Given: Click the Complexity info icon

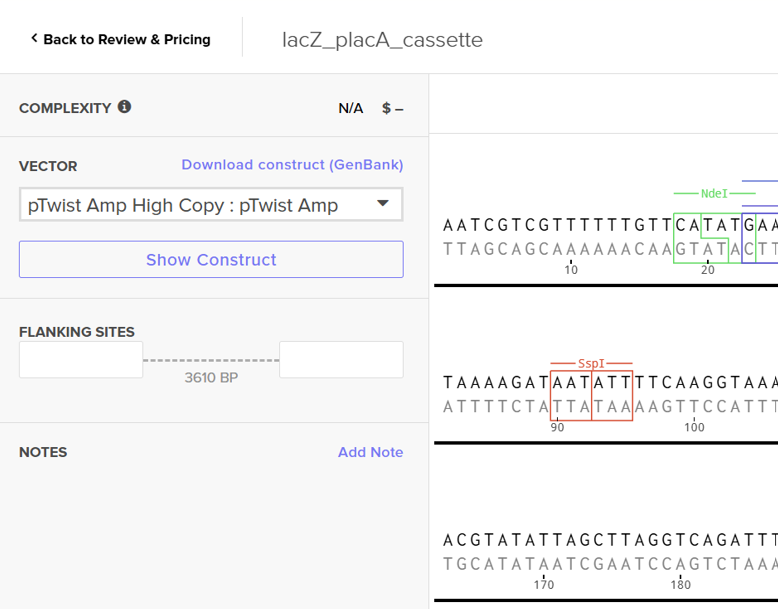Looking at the screenshot, I should click(x=124, y=107).
